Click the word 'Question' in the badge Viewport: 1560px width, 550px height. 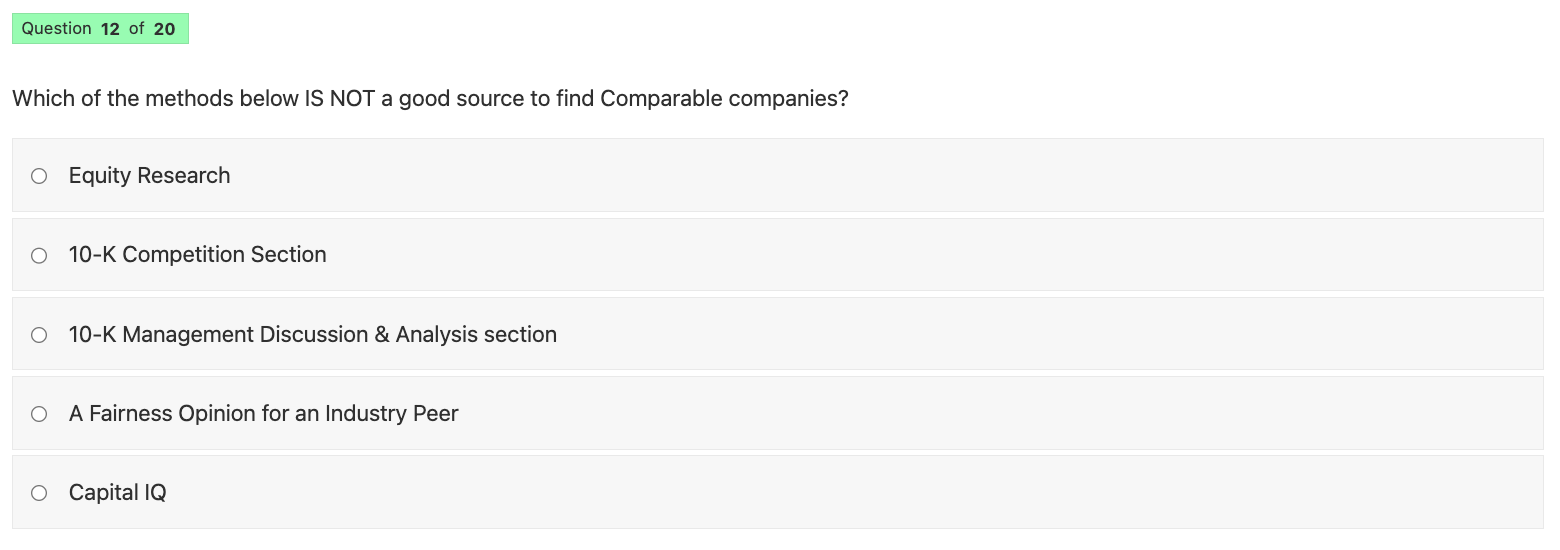[x=56, y=29]
